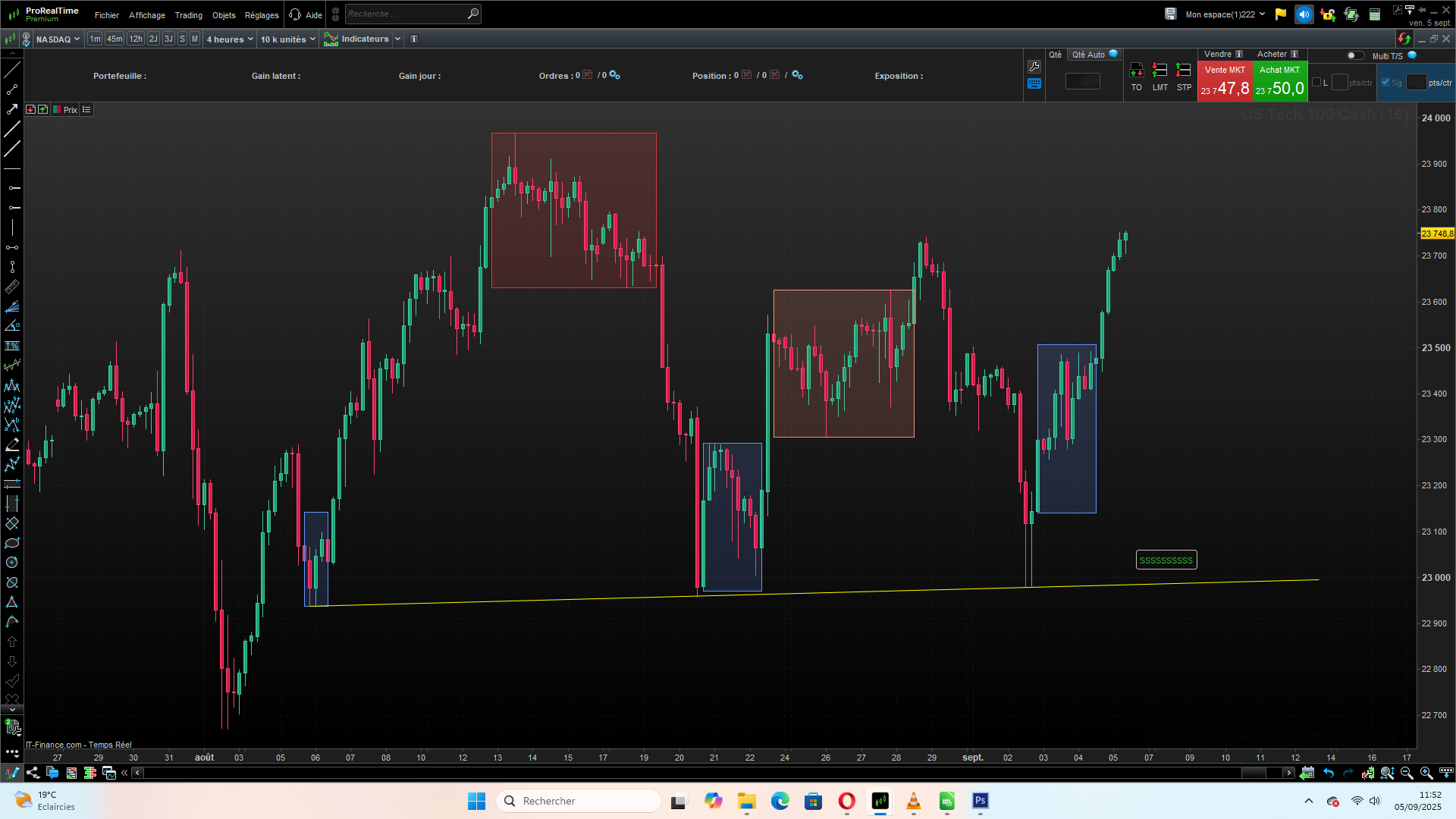Click the Achat MKT buy button
This screenshot has width=1456, height=819.
click(x=1280, y=82)
